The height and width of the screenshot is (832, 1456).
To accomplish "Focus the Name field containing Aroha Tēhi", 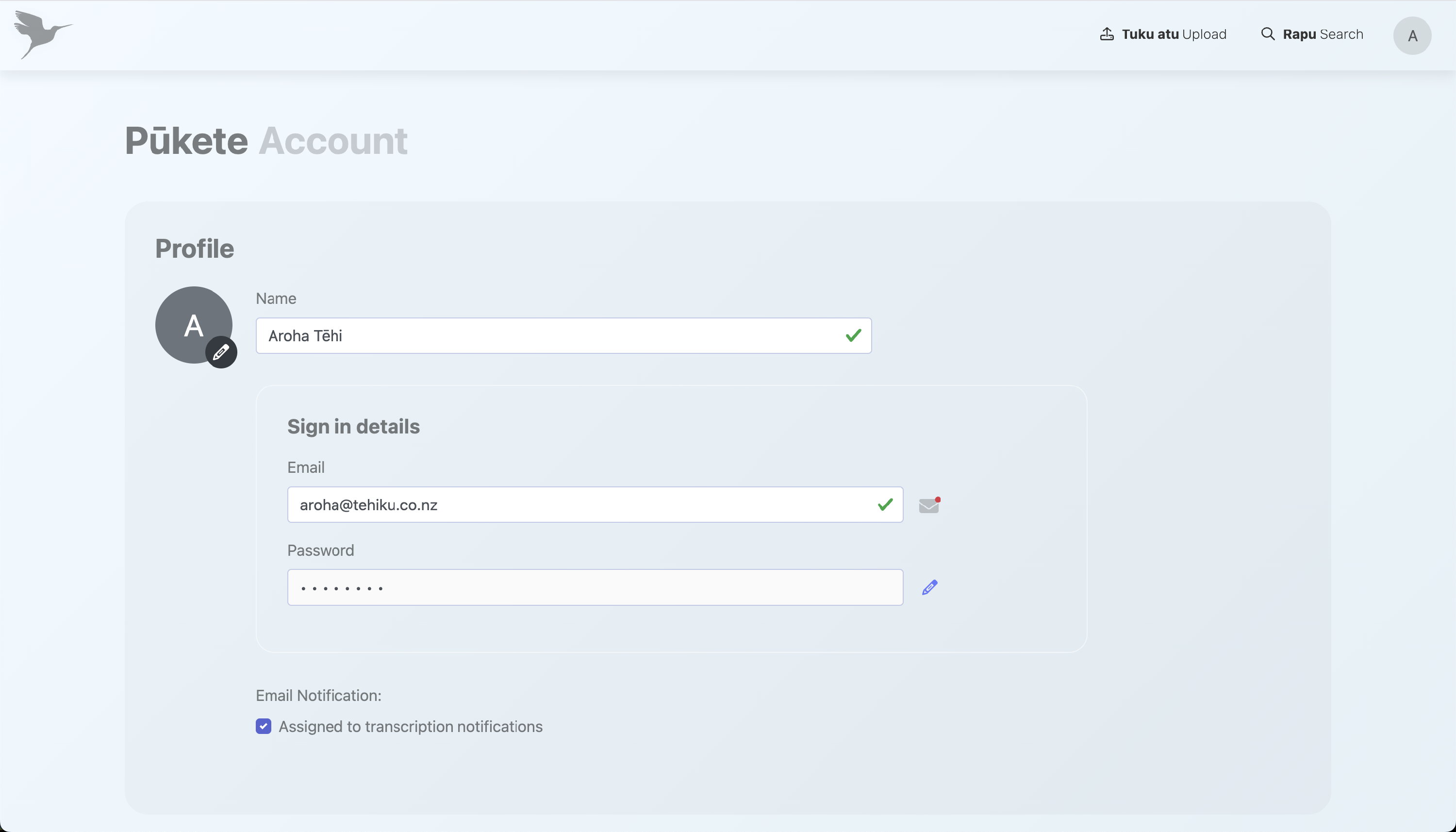I will 563,335.
